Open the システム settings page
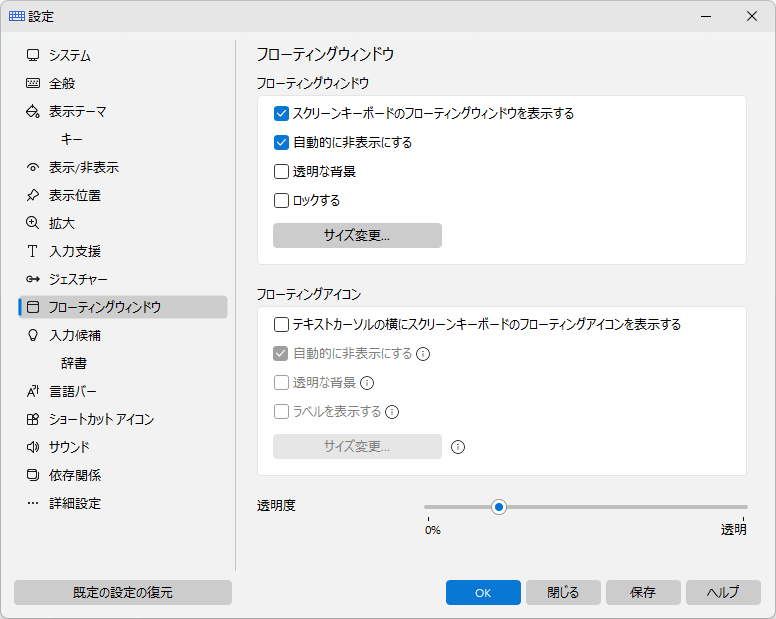This screenshot has height=619, width=776. [123, 55]
